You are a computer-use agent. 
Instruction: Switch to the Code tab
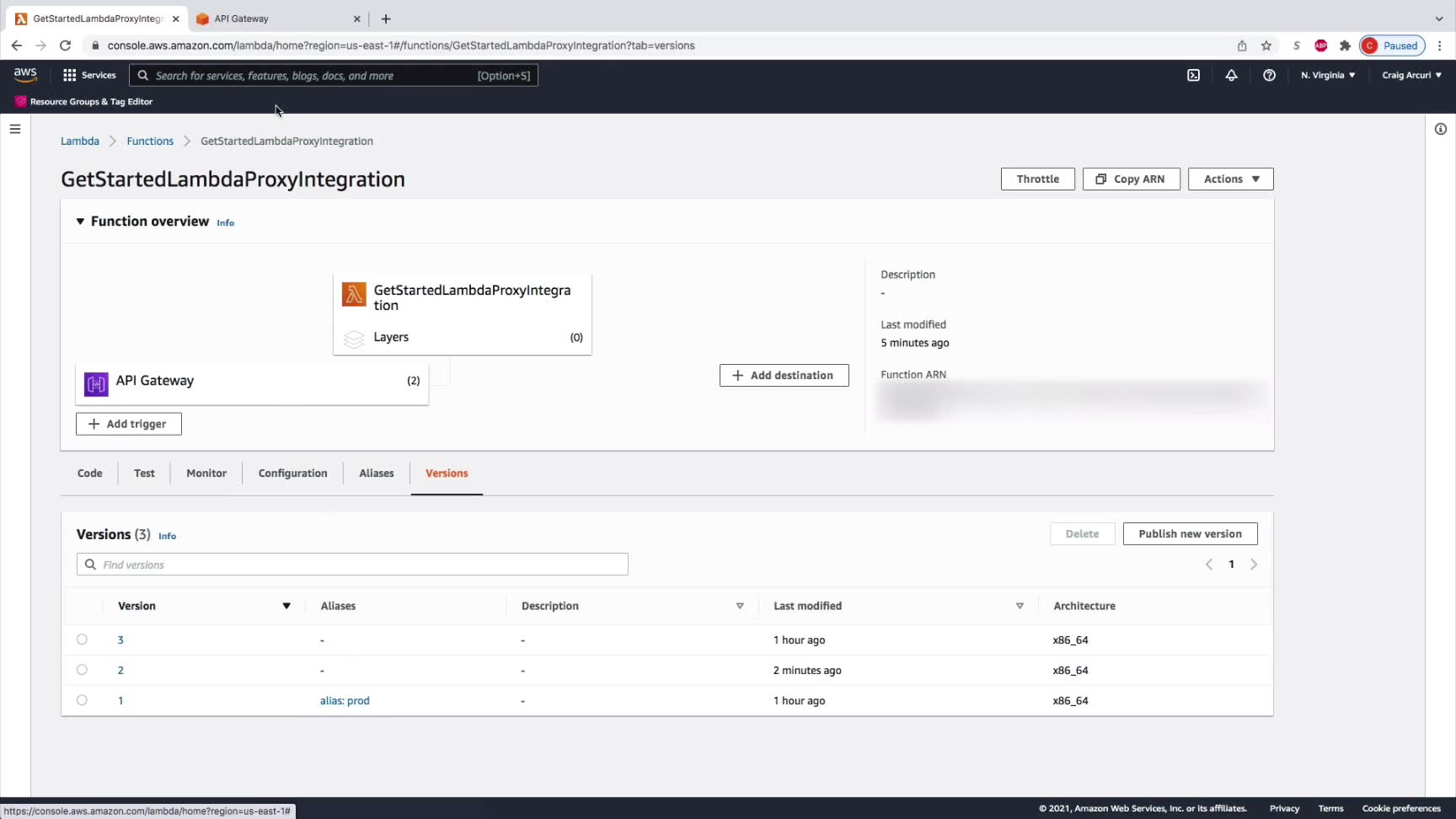point(90,474)
